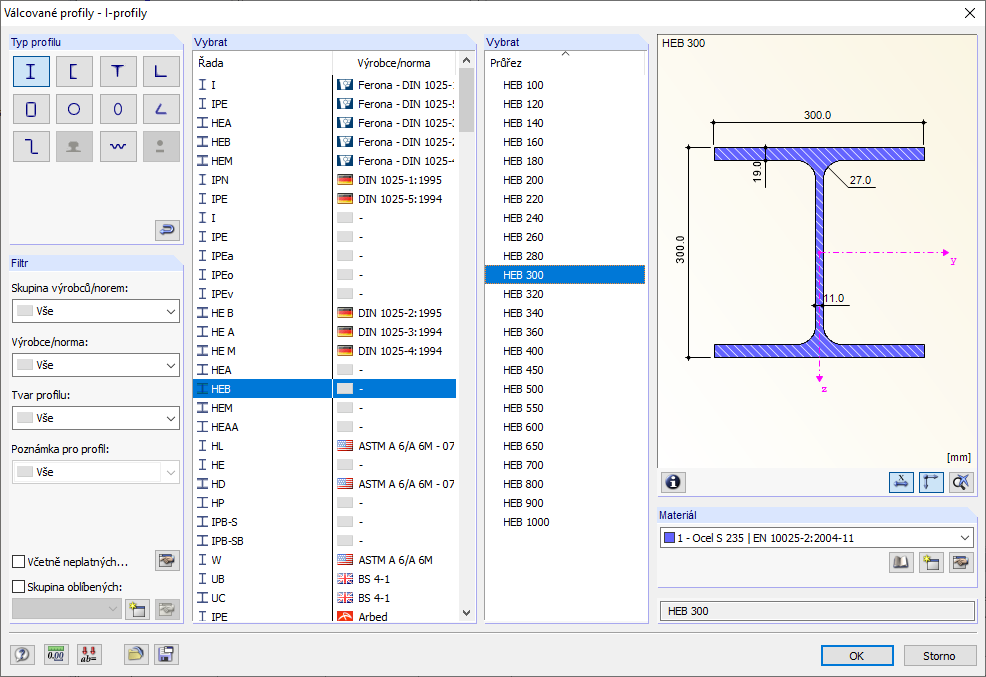
Task: Select the Z-profile type icon
Action: pos(31,146)
